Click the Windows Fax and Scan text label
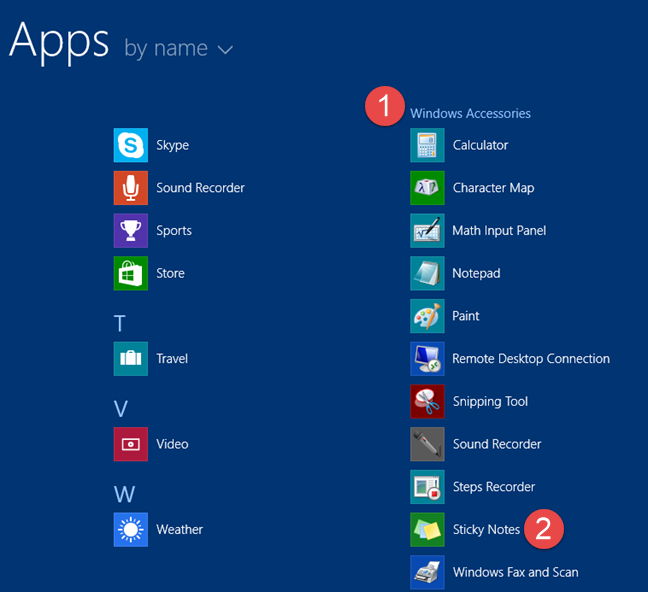 [515, 572]
